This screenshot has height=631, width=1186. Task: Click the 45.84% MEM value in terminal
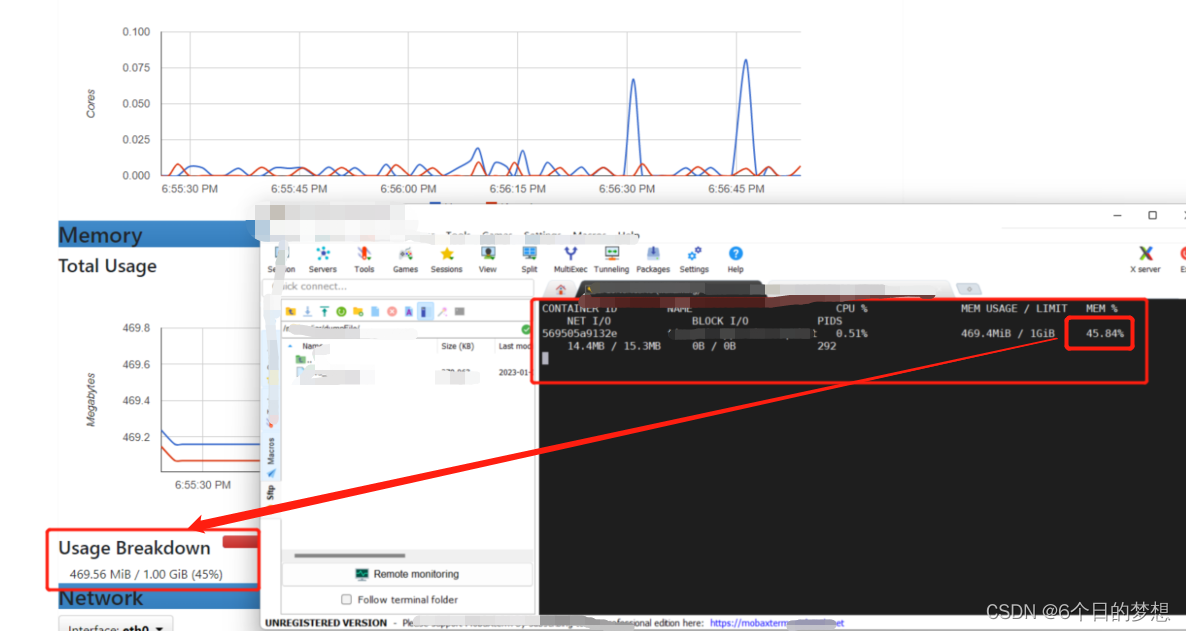[x=1104, y=334]
